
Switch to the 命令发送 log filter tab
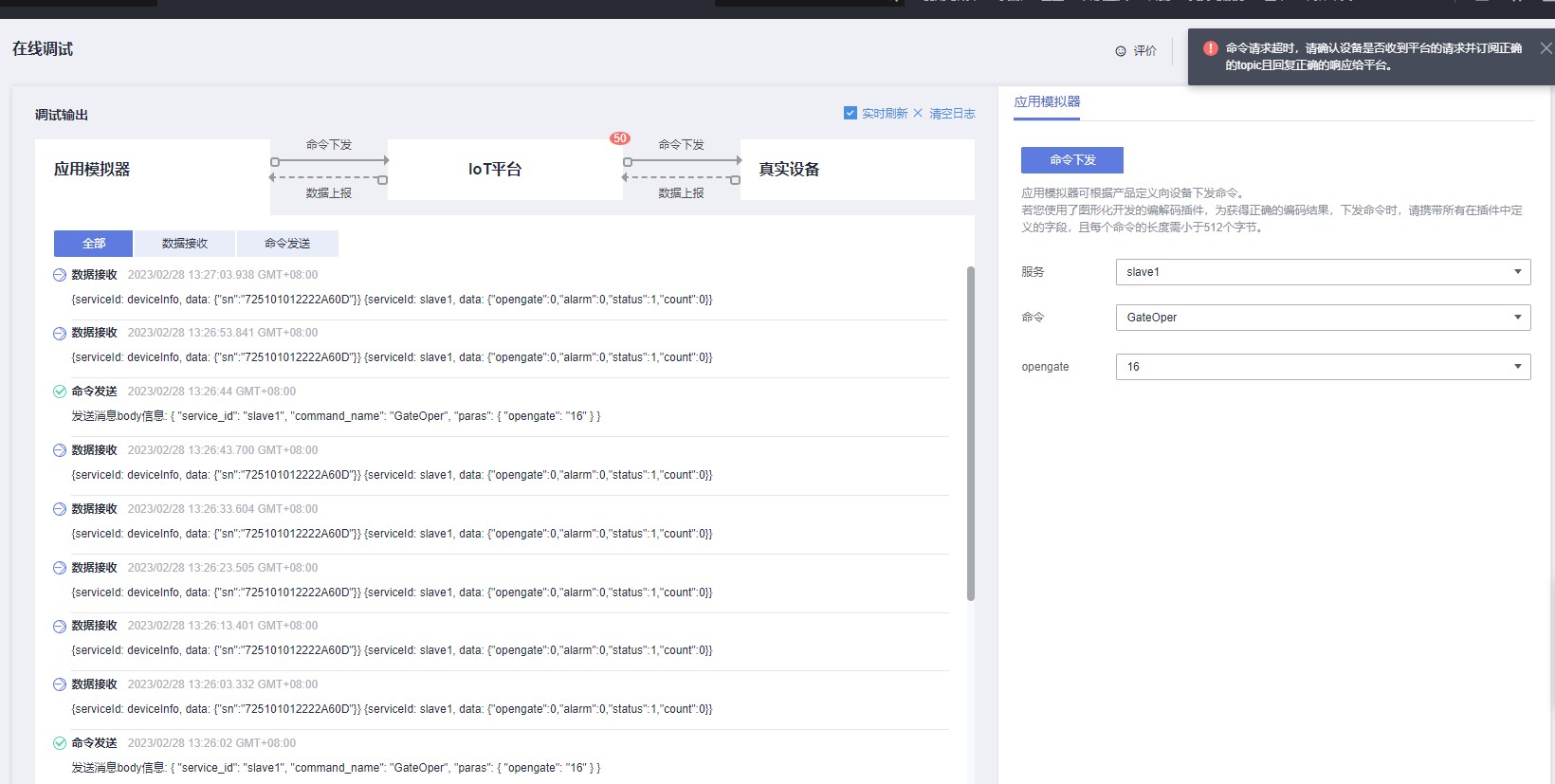287,244
